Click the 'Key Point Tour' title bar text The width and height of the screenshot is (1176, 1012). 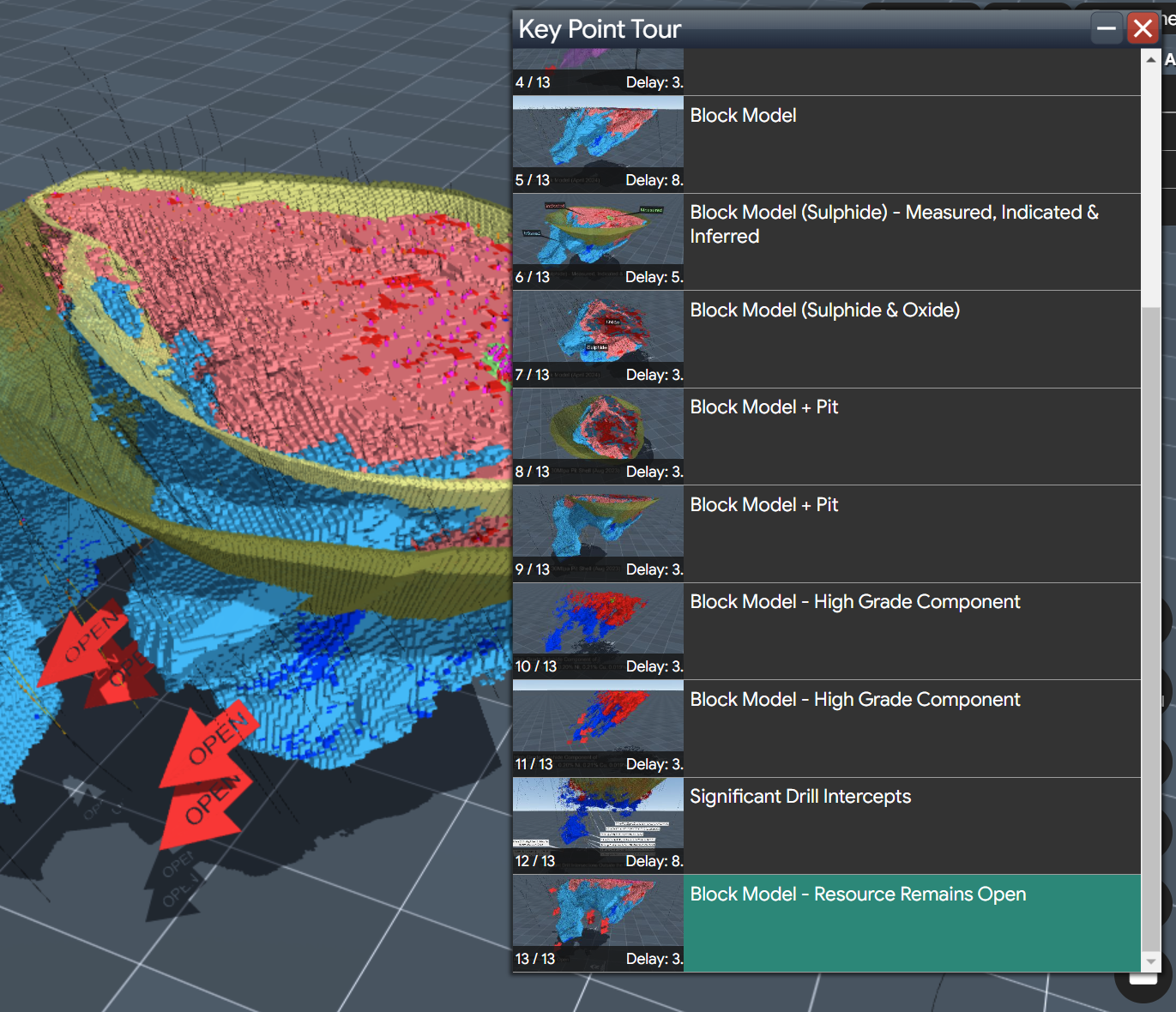[600, 29]
